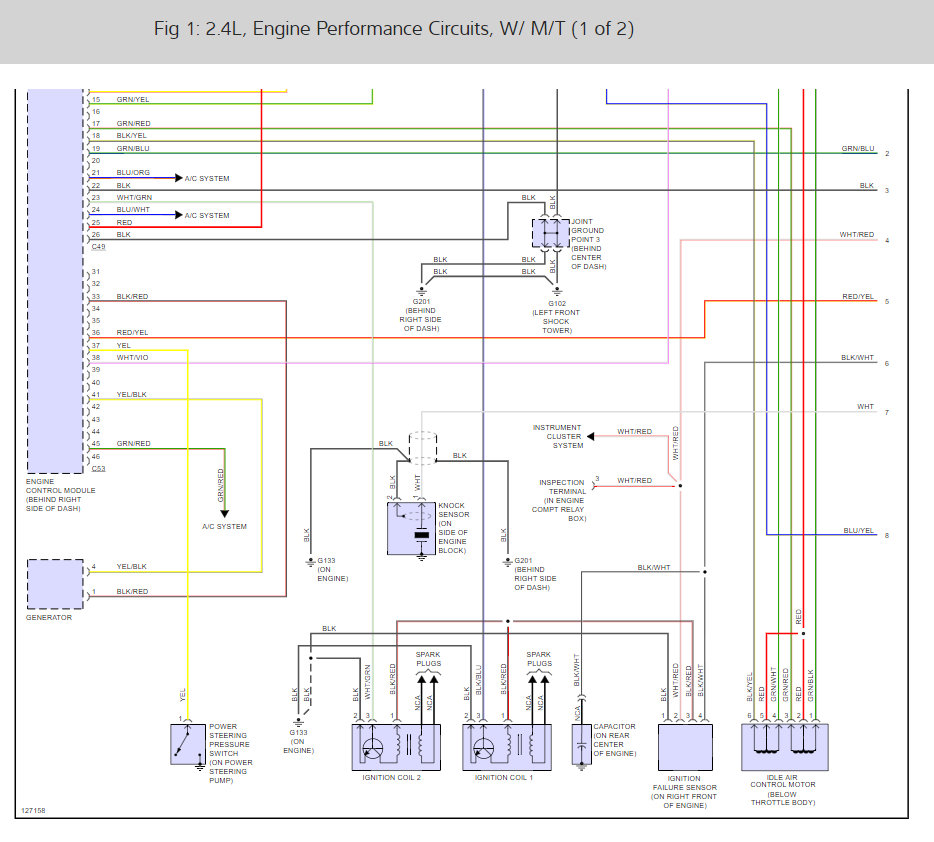Click the G102 ground symbol
Screen dimensions: 934x842
pos(557,291)
